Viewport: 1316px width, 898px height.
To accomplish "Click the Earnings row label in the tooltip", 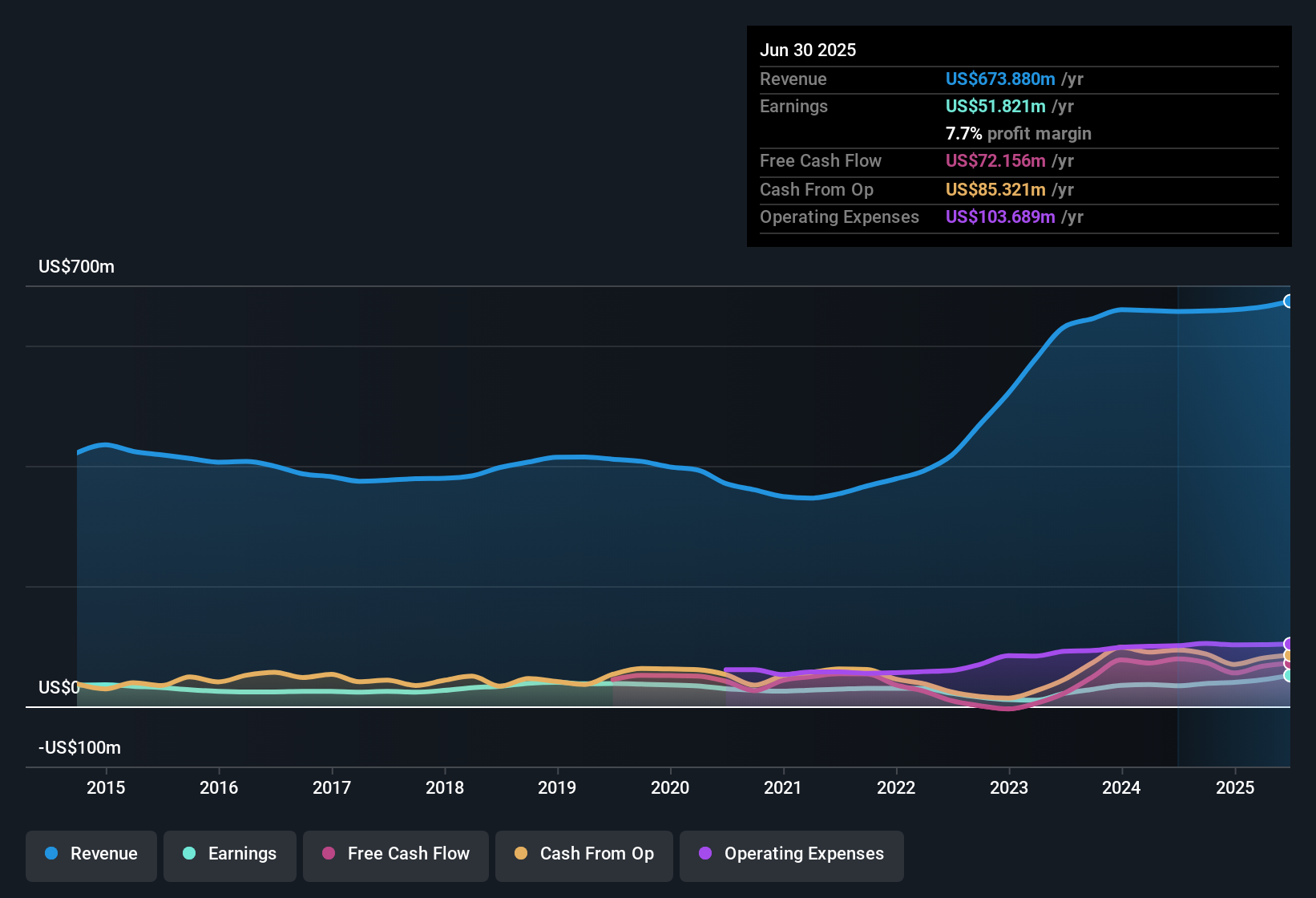I will coord(793,106).
